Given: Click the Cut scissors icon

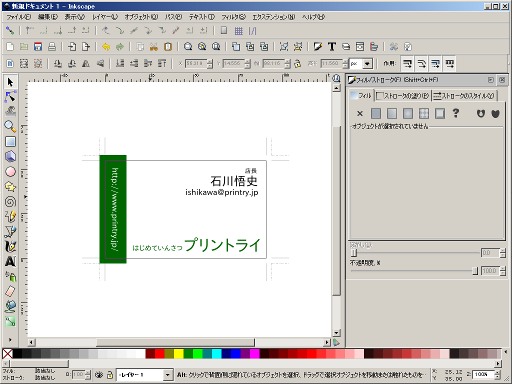Looking at the screenshot, I should coord(154,47).
